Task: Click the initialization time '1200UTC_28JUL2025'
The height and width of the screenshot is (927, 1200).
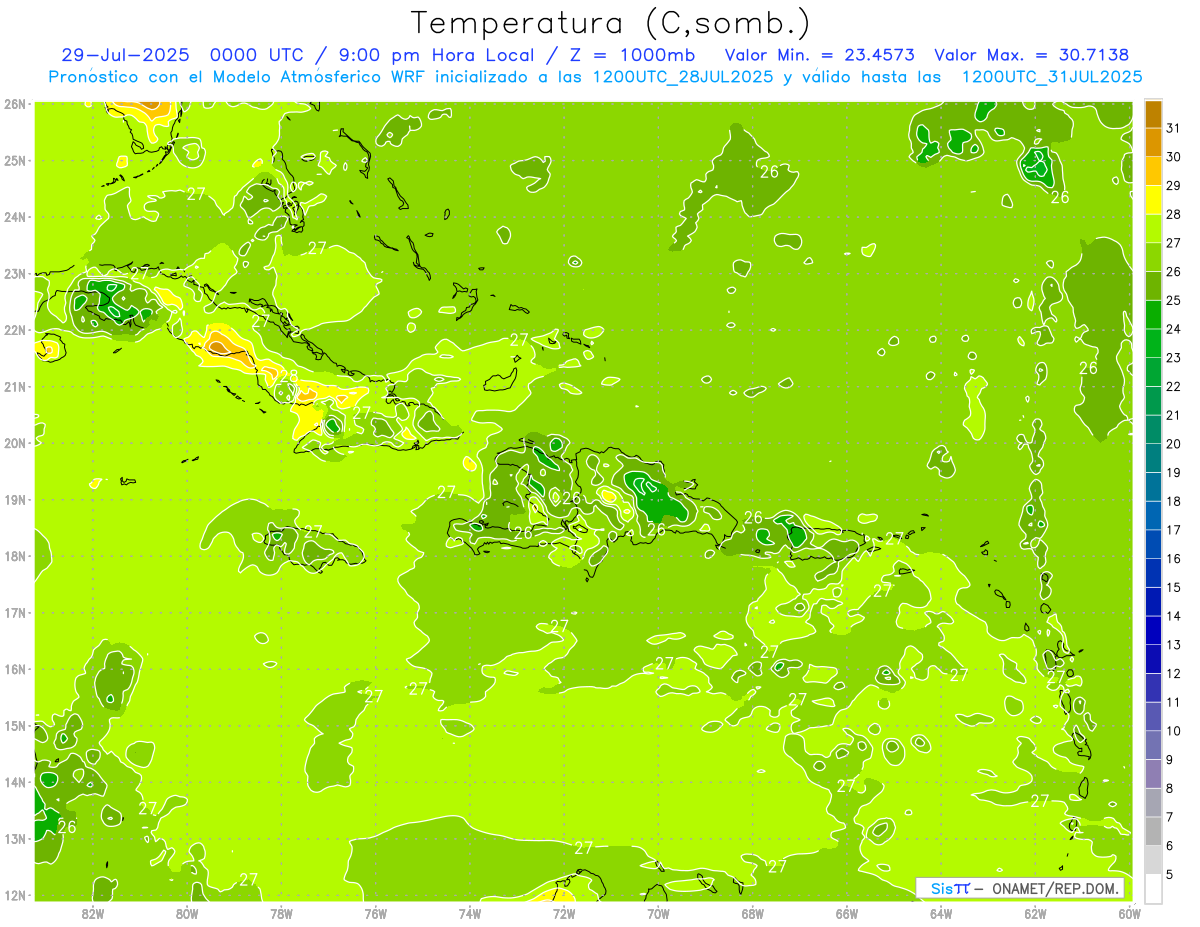Action: [x=683, y=77]
